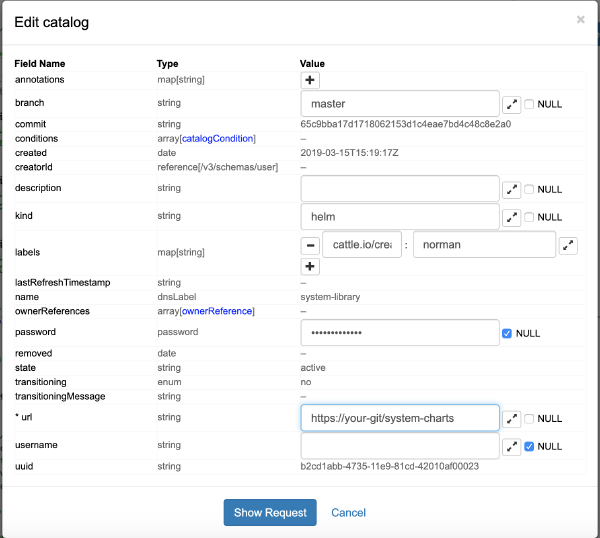Image resolution: width=600 pixels, height=538 pixels.
Task: Click the Show Request button
Action: pyautogui.click(x=269, y=512)
